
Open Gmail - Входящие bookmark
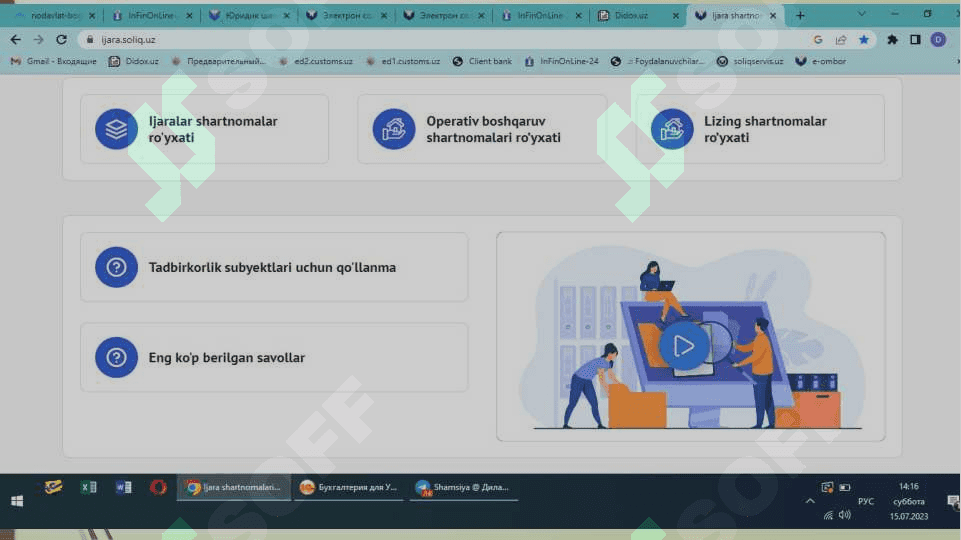click(x=53, y=61)
